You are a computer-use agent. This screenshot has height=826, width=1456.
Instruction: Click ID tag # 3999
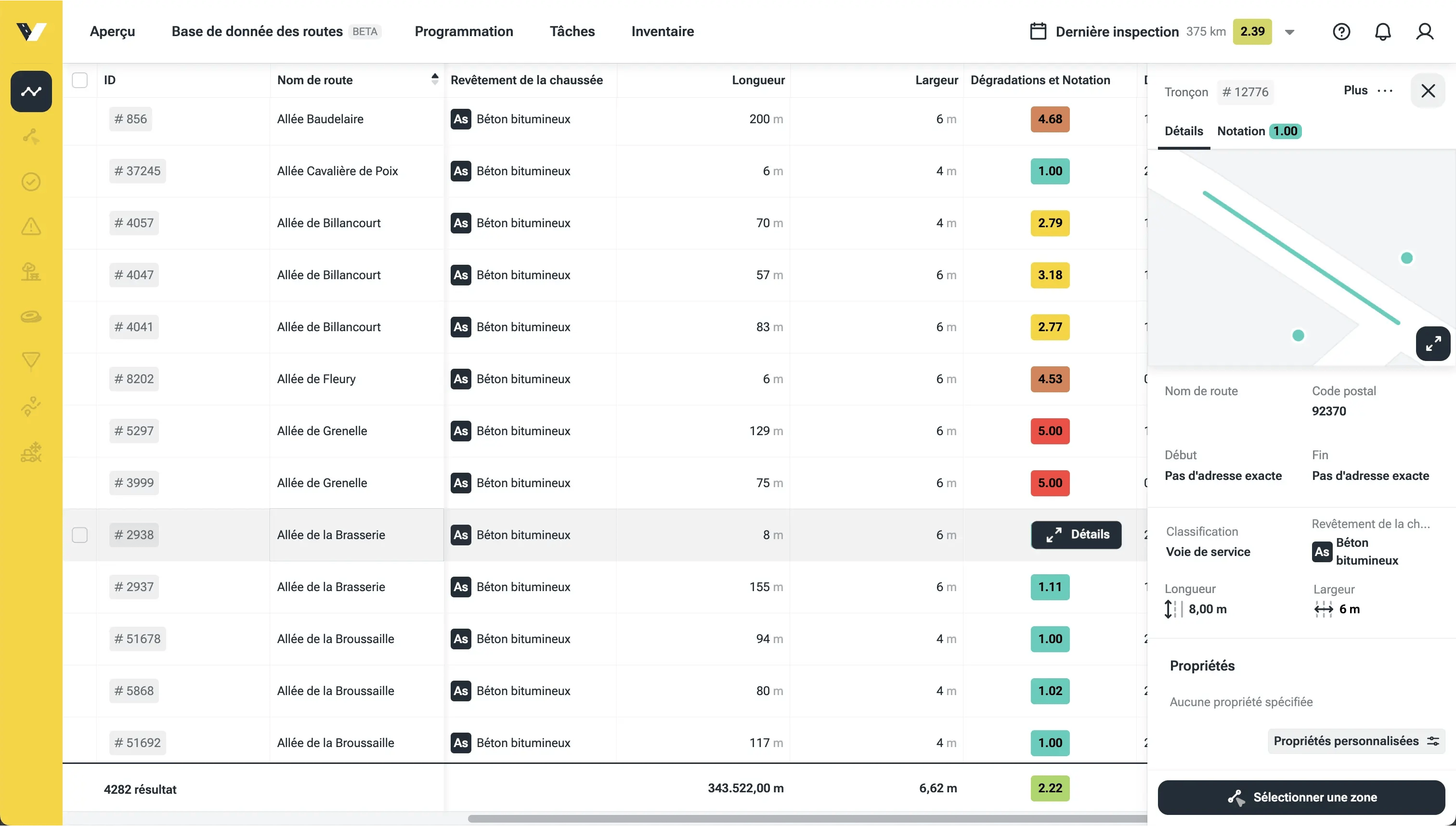click(134, 483)
